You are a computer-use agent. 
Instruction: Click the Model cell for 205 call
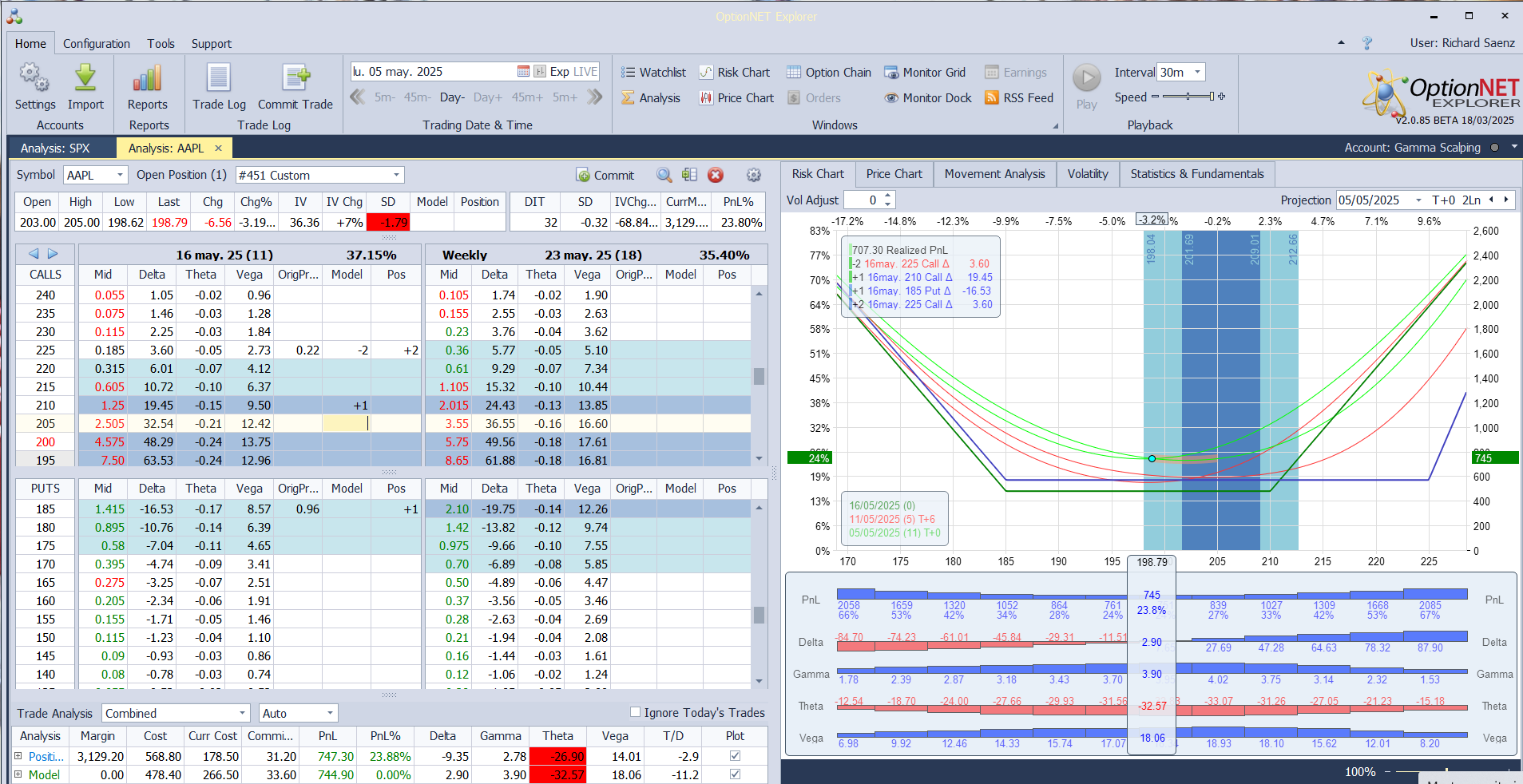pos(347,423)
